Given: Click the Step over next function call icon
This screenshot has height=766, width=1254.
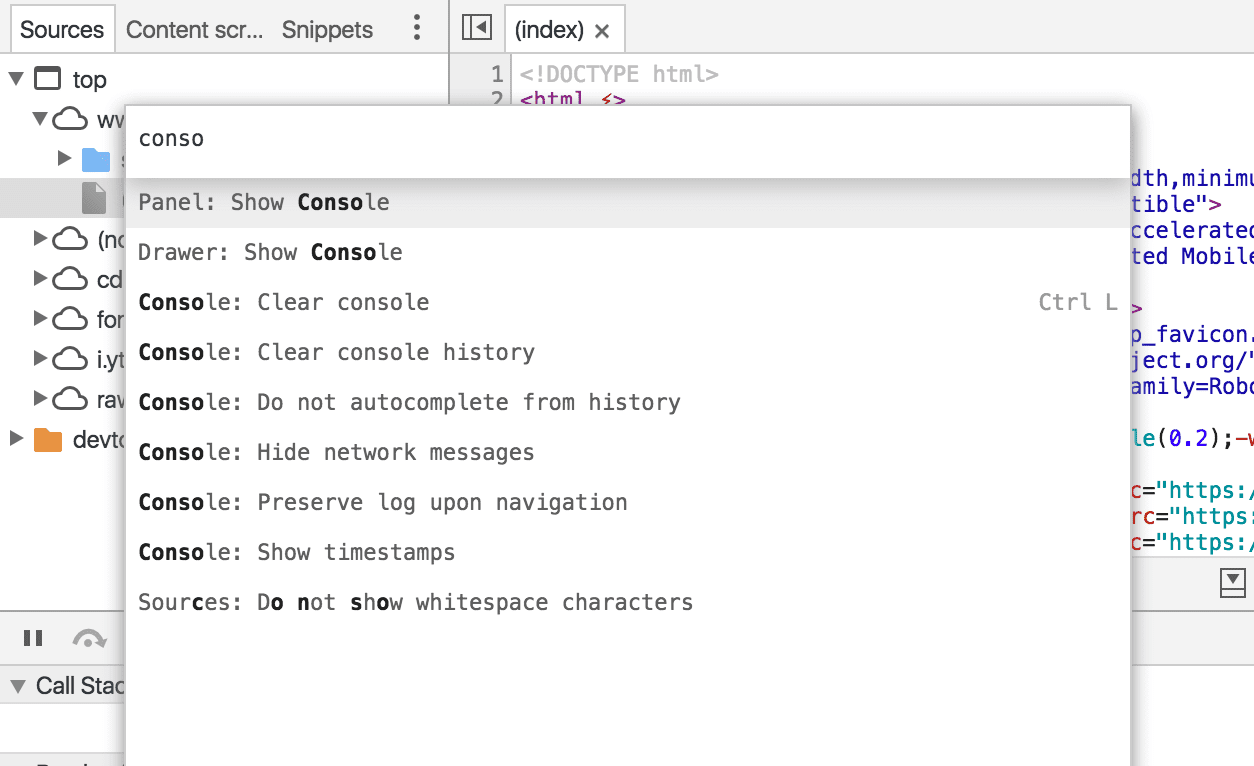Looking at the screenshot, I should [90, 638].
